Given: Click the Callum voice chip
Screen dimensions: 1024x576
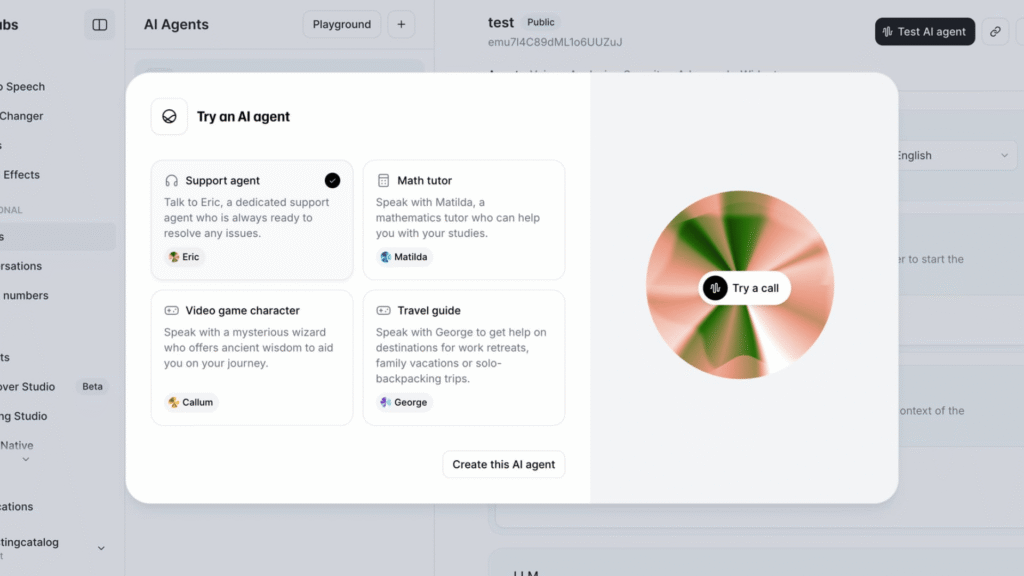Looking at the screenshot, I should [x=191, y=402].
